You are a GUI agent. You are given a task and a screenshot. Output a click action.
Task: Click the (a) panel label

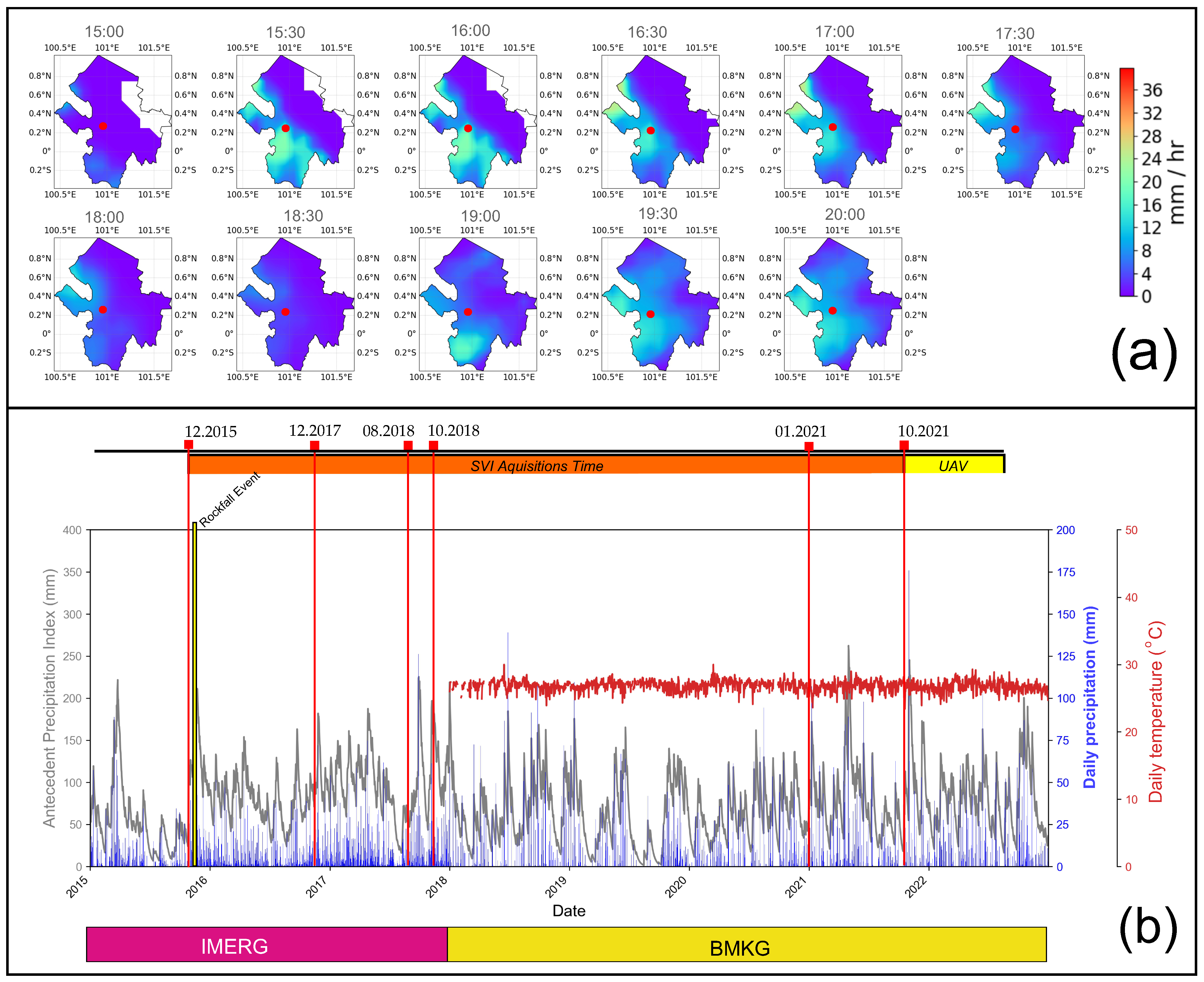[1145, 354]
